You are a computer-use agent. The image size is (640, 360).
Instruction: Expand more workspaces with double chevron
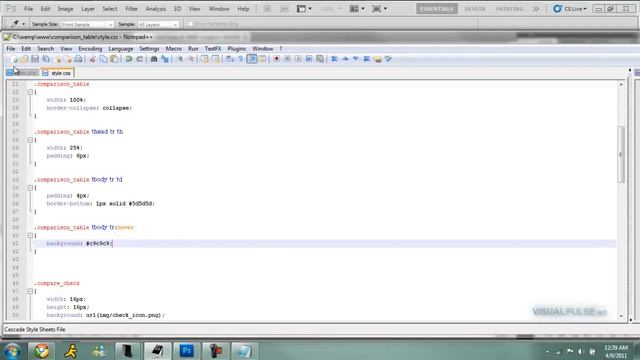pos(536,9)
